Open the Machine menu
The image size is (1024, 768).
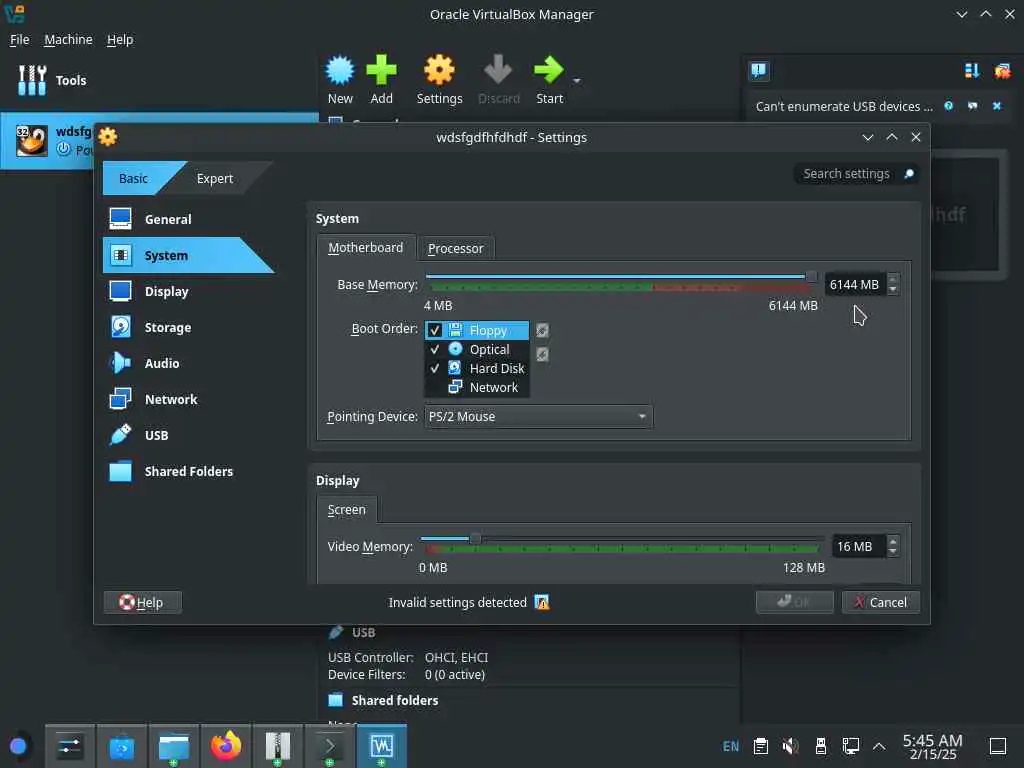click(x=68, y=40)
